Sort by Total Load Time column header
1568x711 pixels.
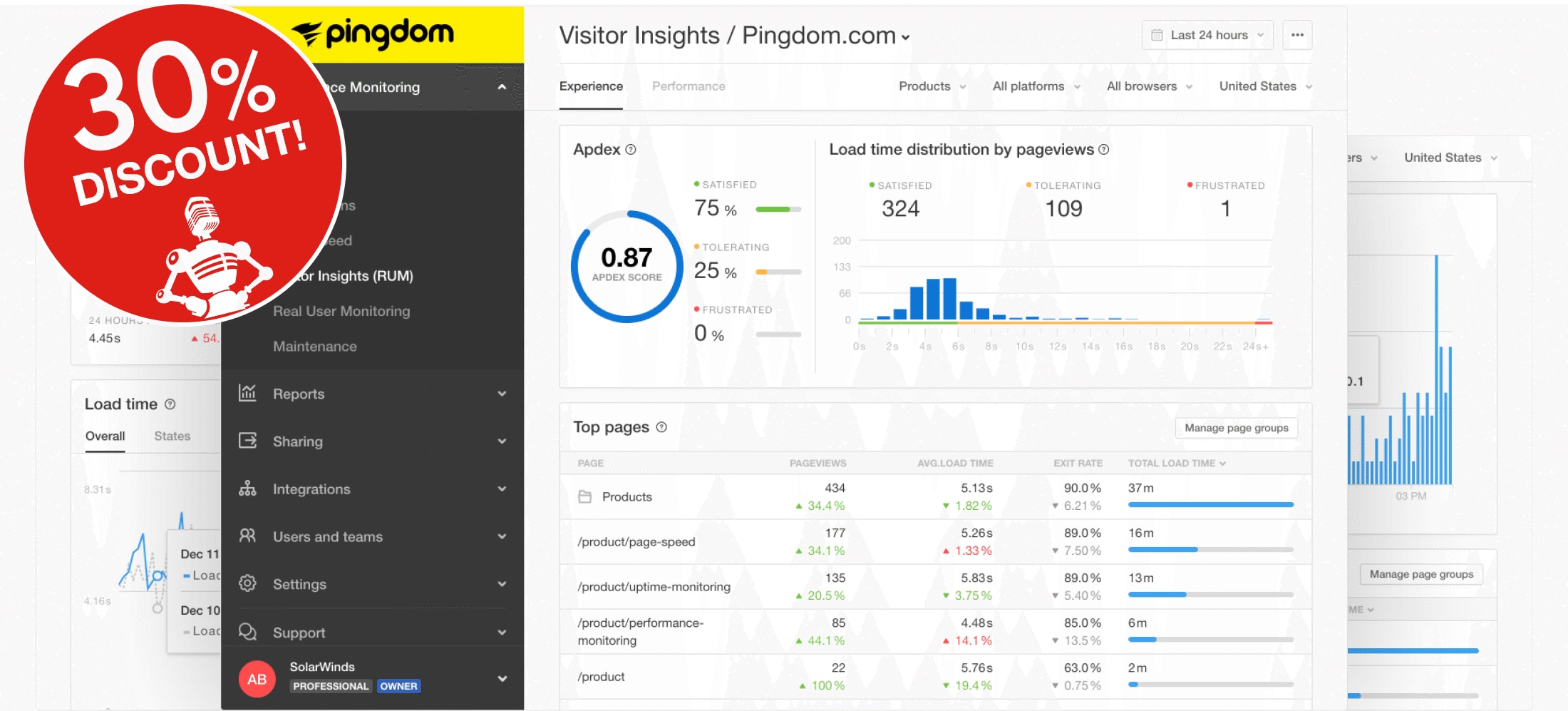[x=1176, y=464]
